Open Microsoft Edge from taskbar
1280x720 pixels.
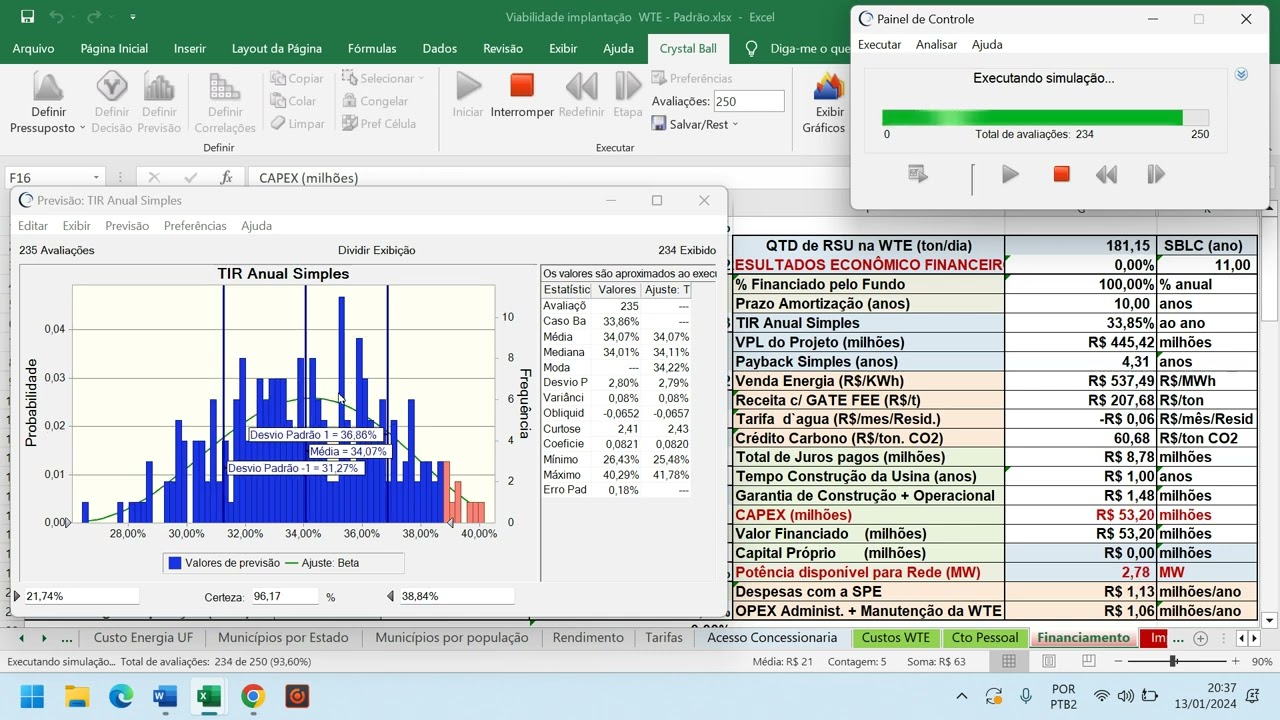[x=121, y=696]
